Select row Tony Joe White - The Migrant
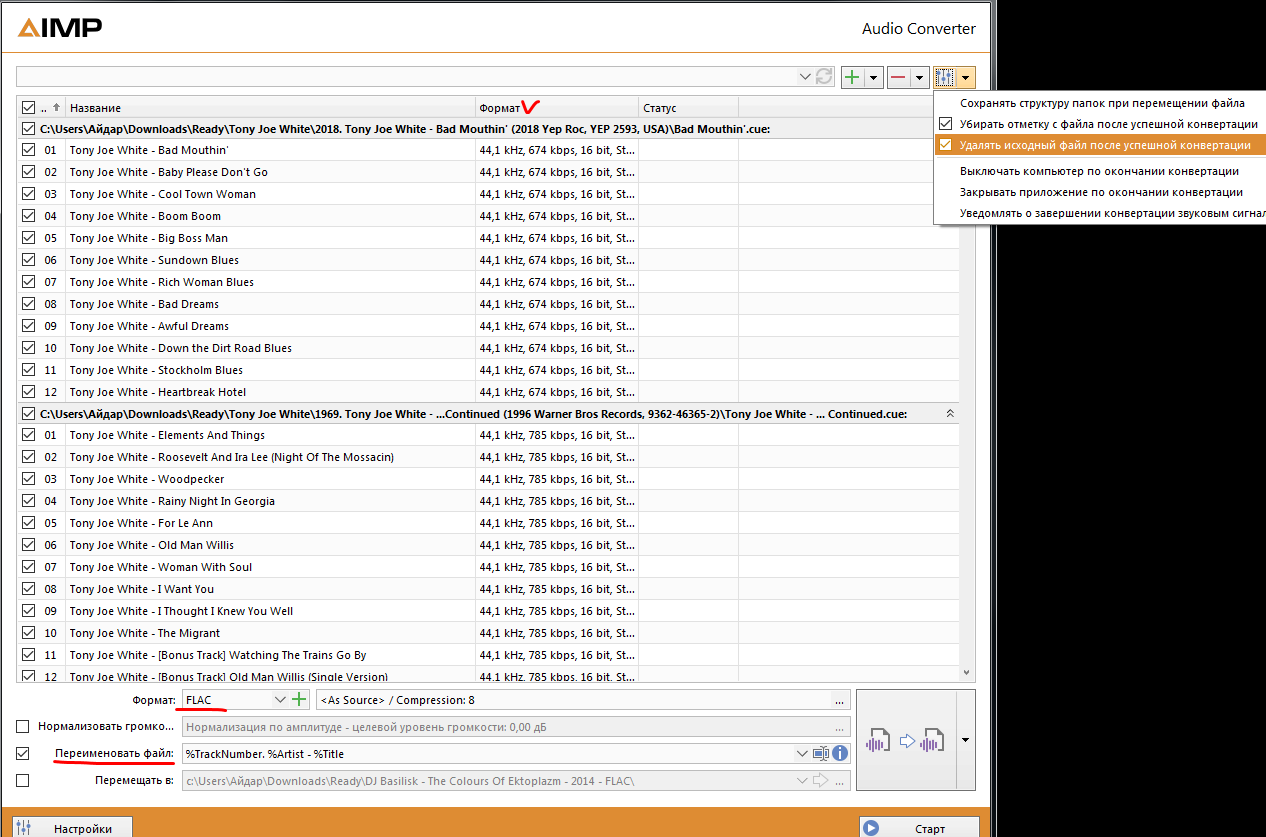Image resolution: width=1266 pixels, height=837 pixels. point(487,633)
